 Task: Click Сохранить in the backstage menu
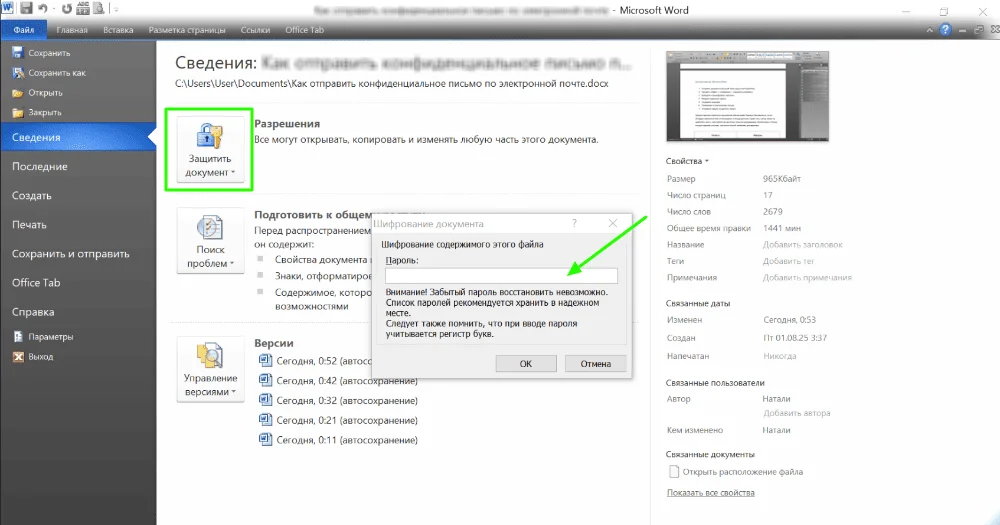point(41,53)
